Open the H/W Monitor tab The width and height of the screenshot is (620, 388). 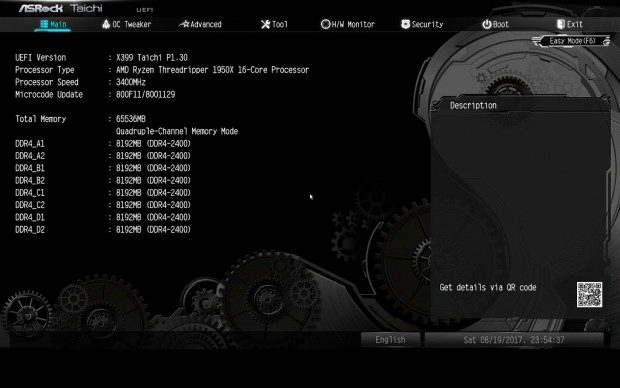point(348,24)
